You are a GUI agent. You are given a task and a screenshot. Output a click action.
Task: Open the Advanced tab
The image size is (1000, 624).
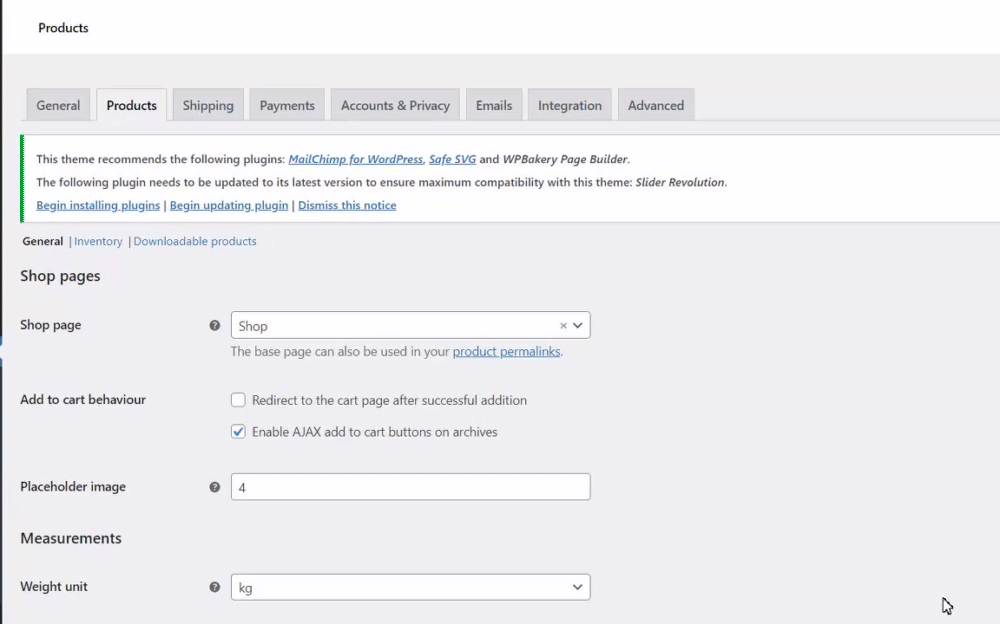point(656,105)
